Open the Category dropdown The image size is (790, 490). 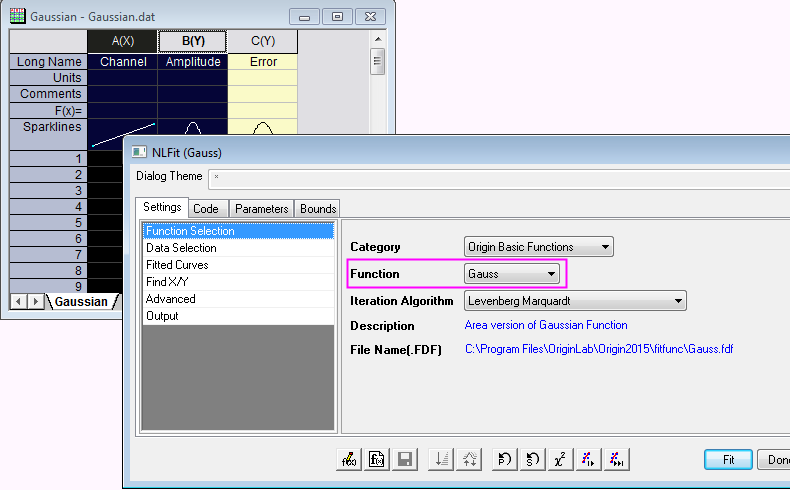point(539,247)
